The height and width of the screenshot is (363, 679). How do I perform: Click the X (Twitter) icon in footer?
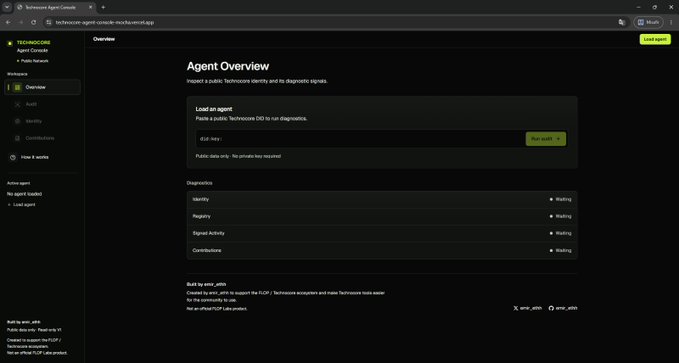coord(515,308)
